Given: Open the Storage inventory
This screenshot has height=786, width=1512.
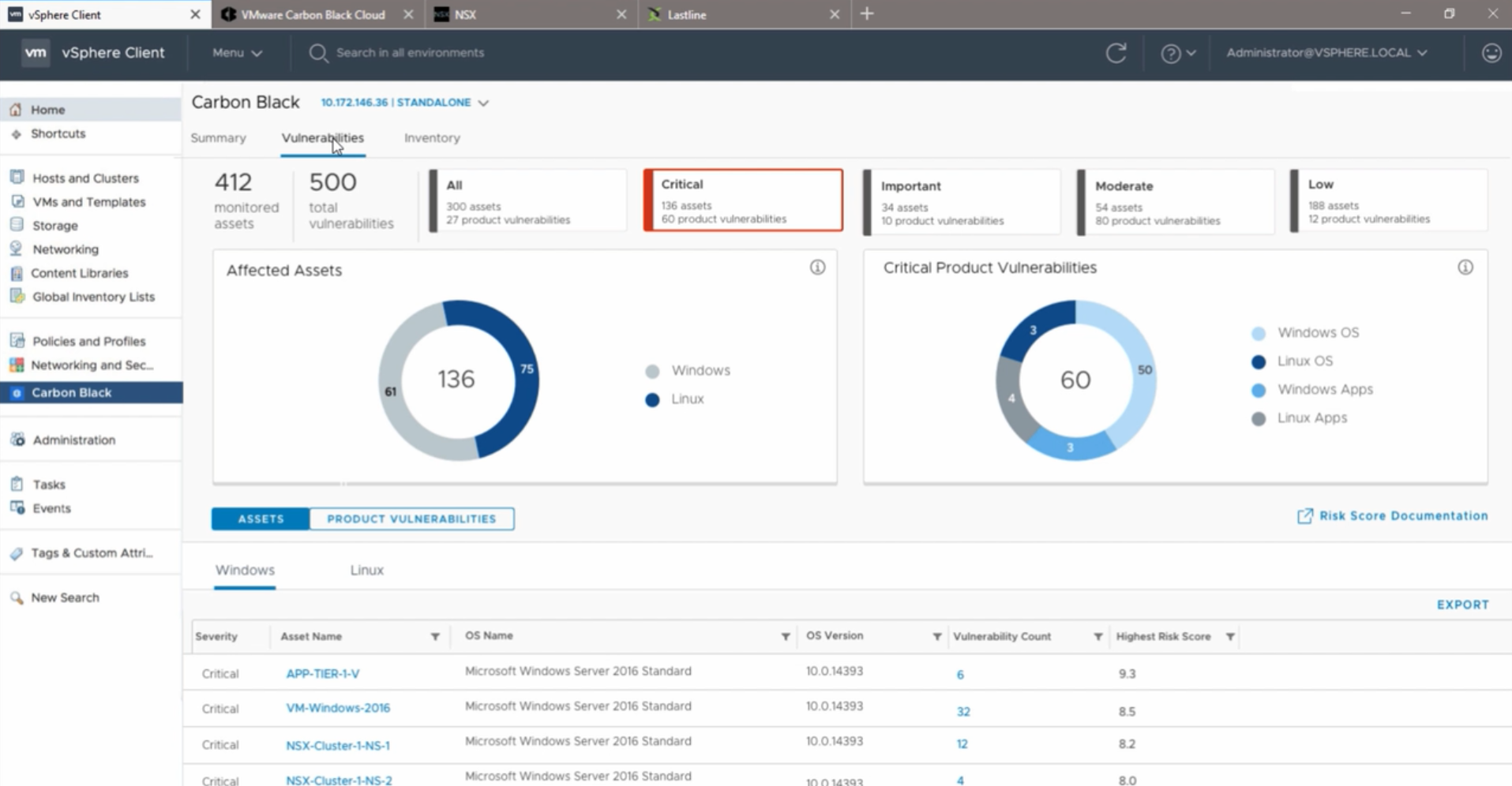Looking at the screenshot, I should (x=55, y=225).
